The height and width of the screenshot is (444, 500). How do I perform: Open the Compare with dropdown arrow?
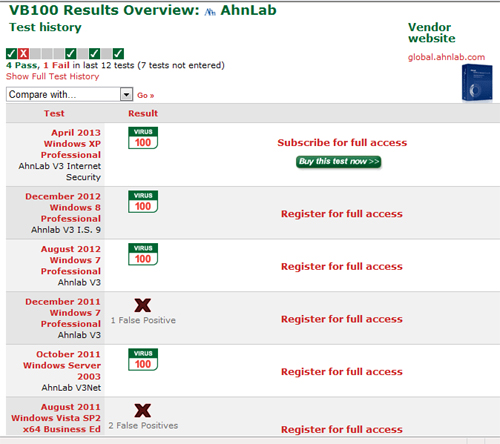click(x=126, y=95)
